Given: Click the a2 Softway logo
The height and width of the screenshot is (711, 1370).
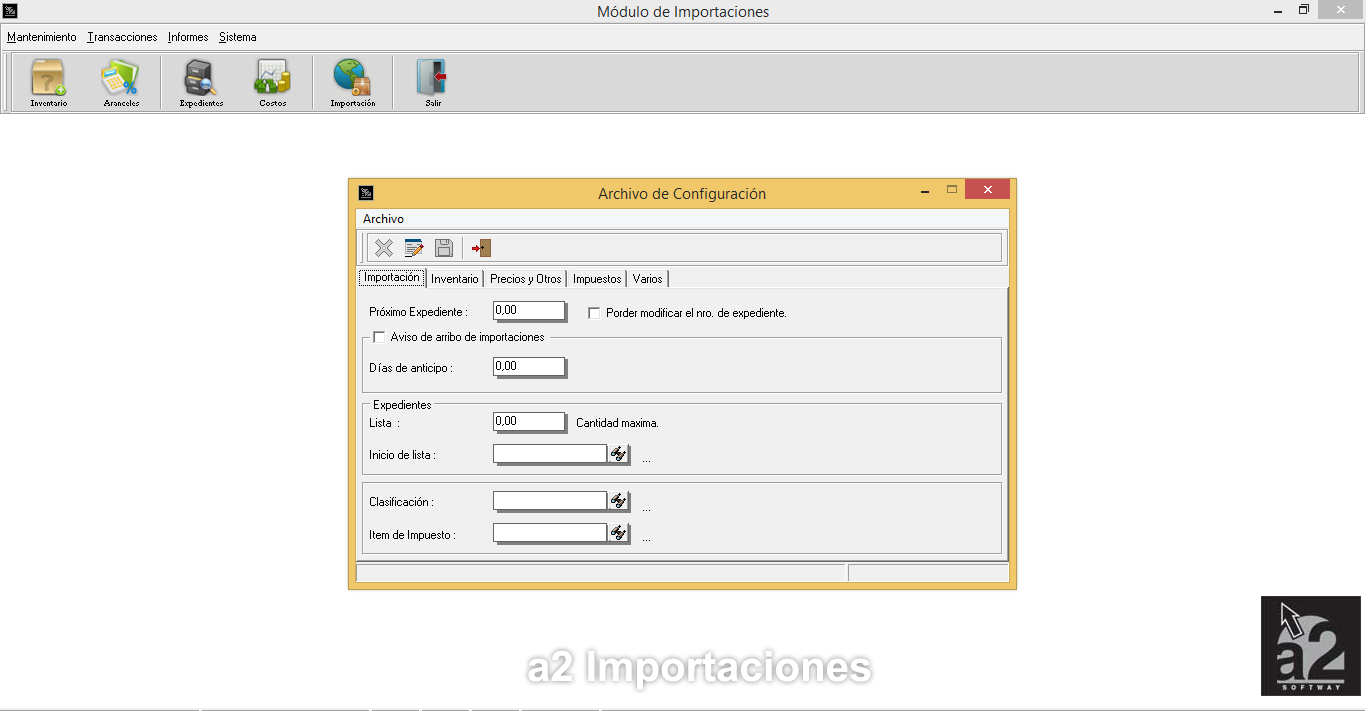Looking at the screenshot, I should coord(1310,646).
